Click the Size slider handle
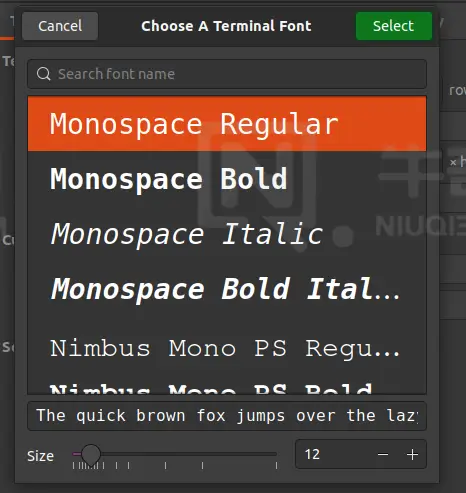This screenshot has width=466, height=493. click(91, 454)
